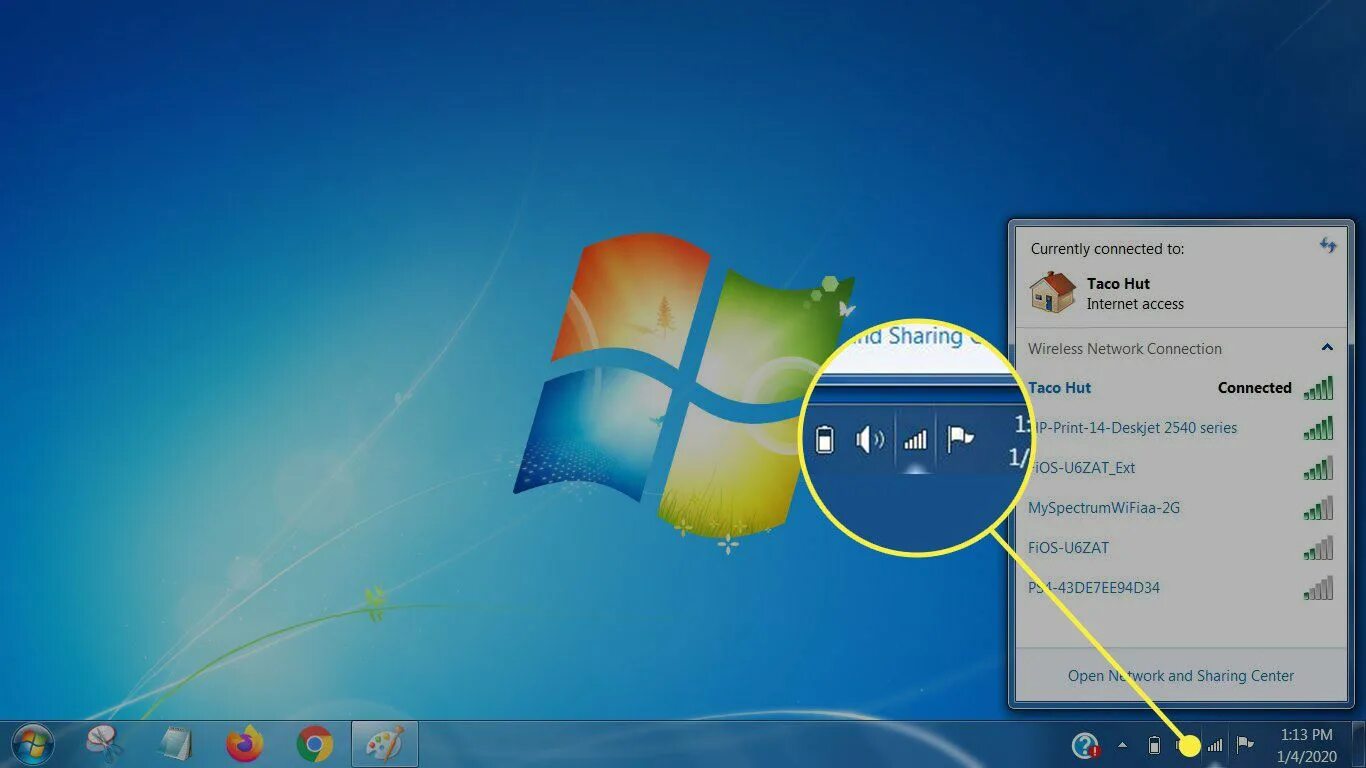Click the Help notification icon with red badge

(x=1085, y=745)
